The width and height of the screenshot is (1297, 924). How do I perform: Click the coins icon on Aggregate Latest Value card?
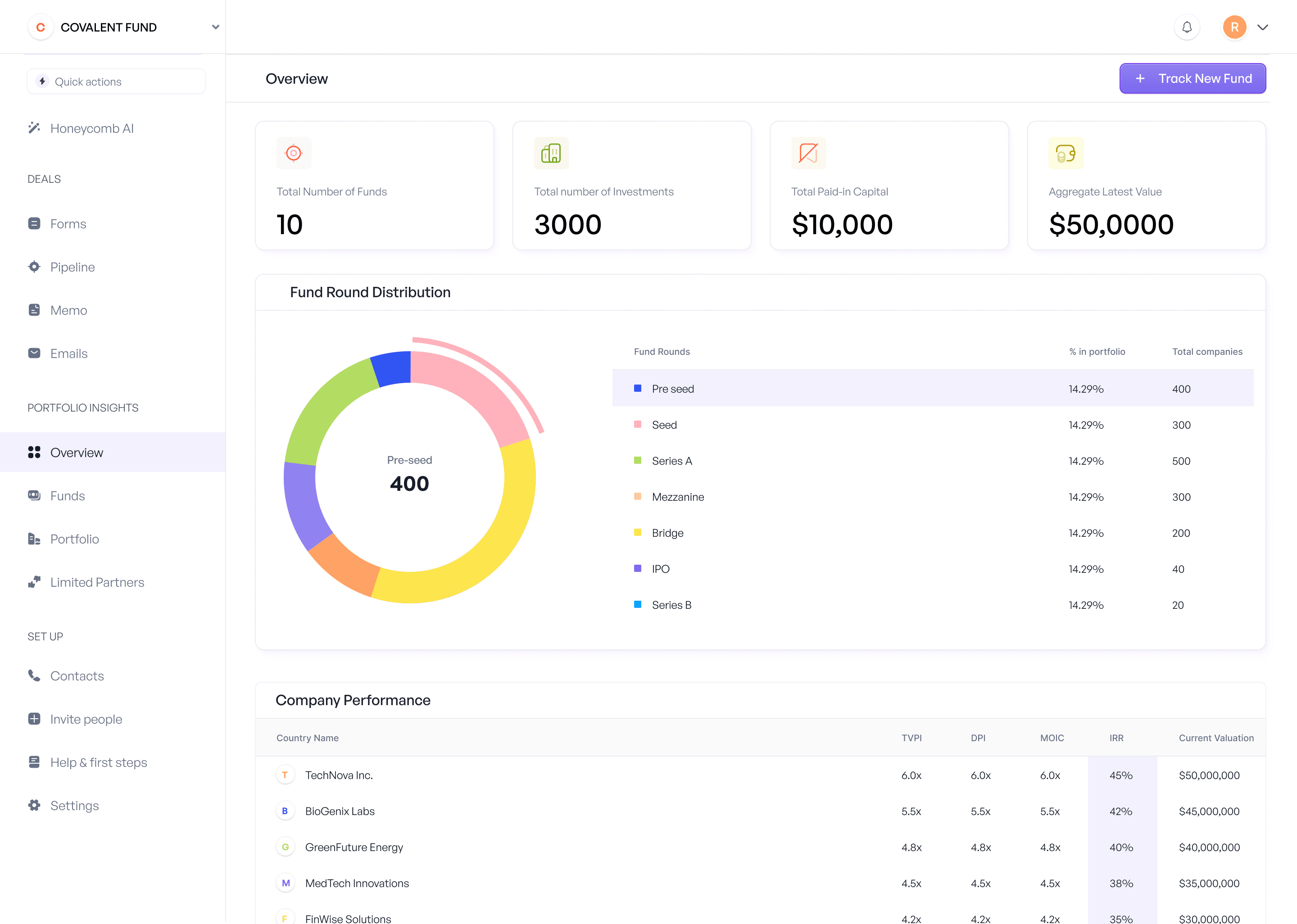tap(1066, 153)
